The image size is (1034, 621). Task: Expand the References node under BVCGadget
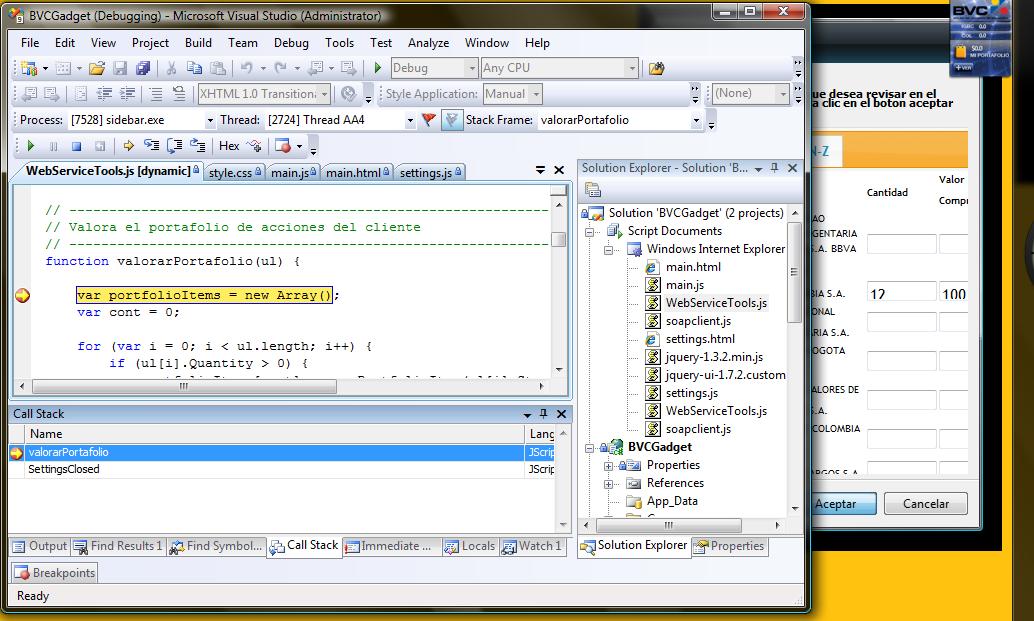coord(608,484)
